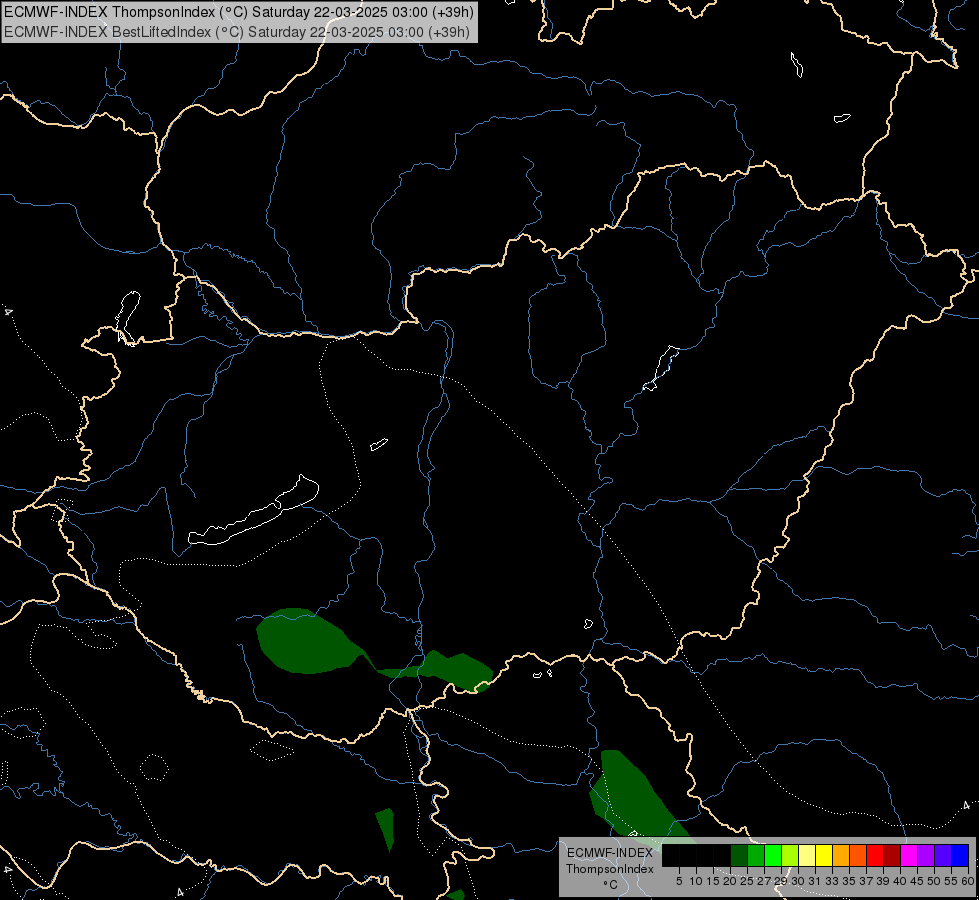Select the dark red 39-40 legend swatch
The width and height of the screenshot is (979, 900).
tap(892, 856)
